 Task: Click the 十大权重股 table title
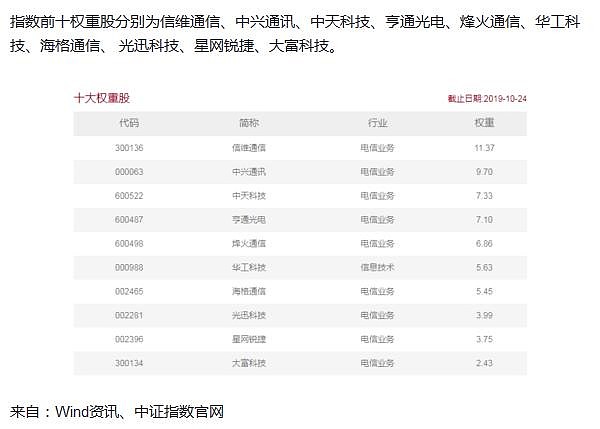point(102,98)
